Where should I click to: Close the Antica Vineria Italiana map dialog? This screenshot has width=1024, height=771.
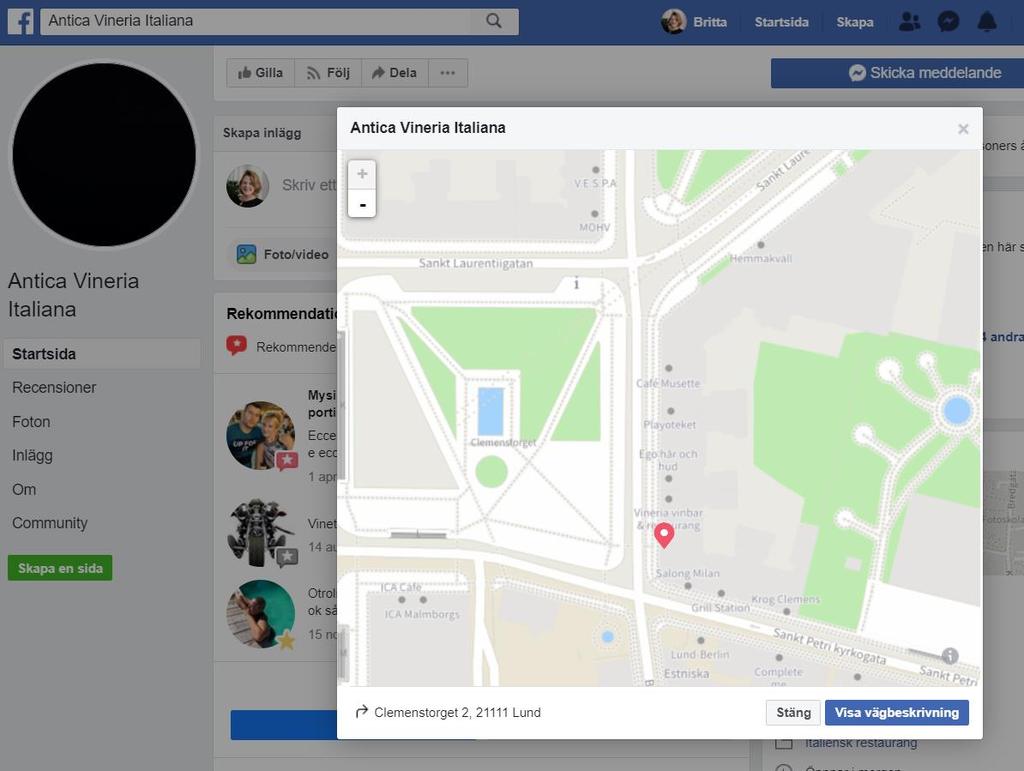tap(963, 129)
